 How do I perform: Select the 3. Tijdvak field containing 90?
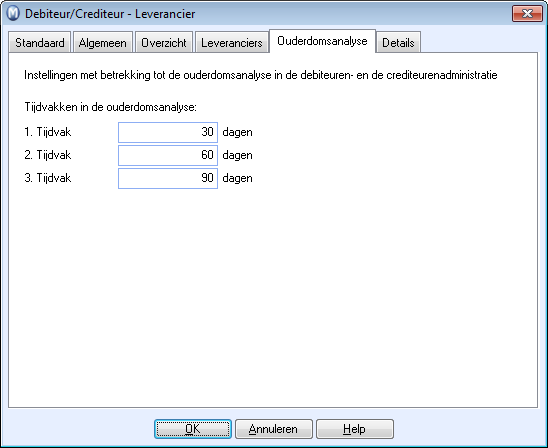point(168,178)
